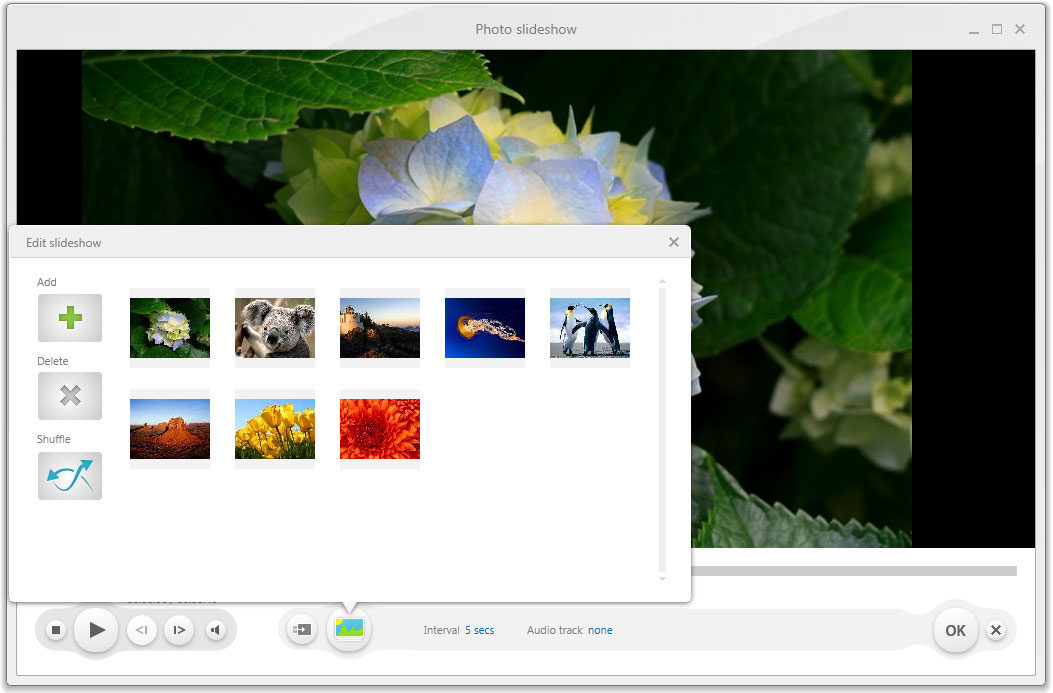Click the slideshow progress bar
This screenshot has height=693, width=1053.
854,571
